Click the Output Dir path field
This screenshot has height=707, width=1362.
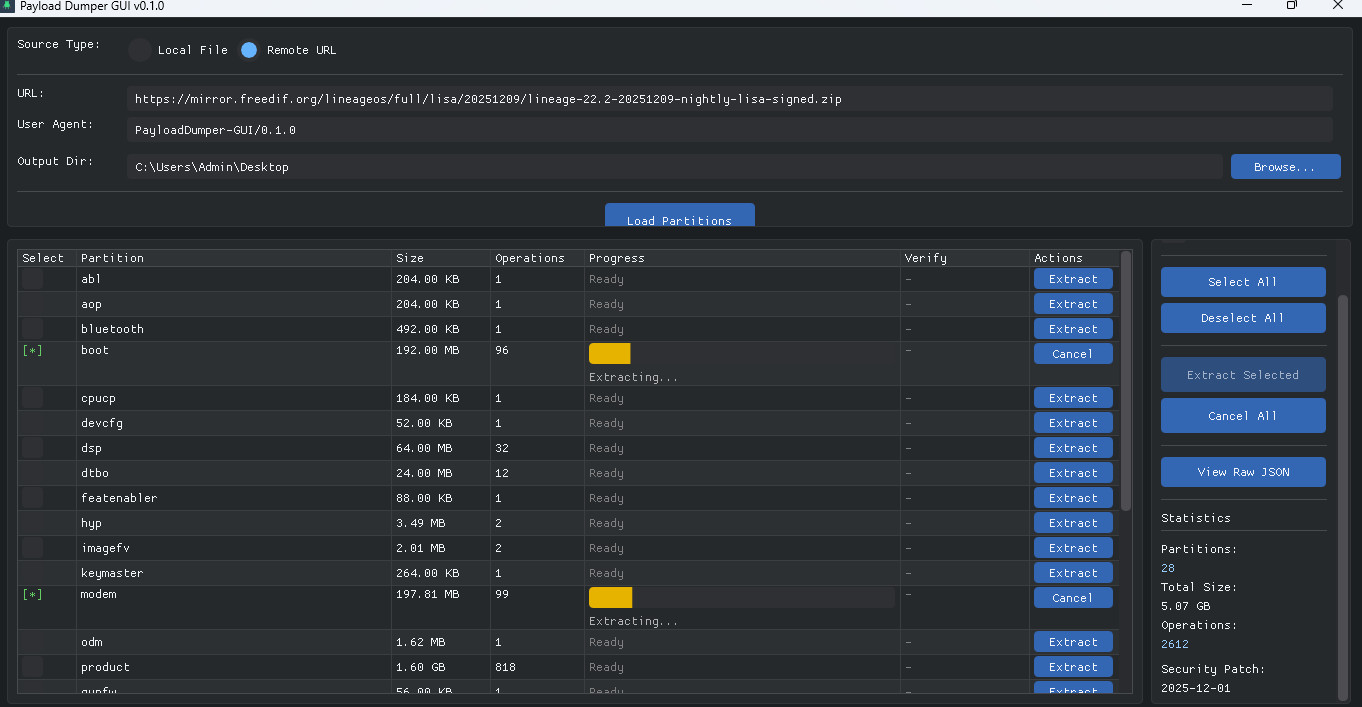point(675,167)
